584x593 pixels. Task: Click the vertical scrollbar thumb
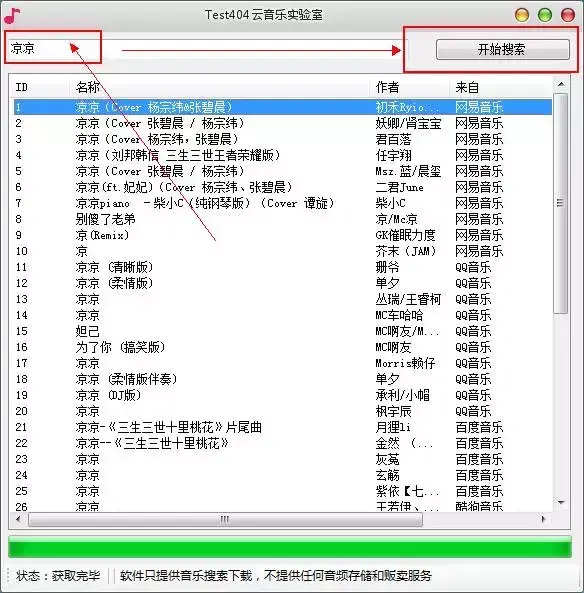click(561, 203)
